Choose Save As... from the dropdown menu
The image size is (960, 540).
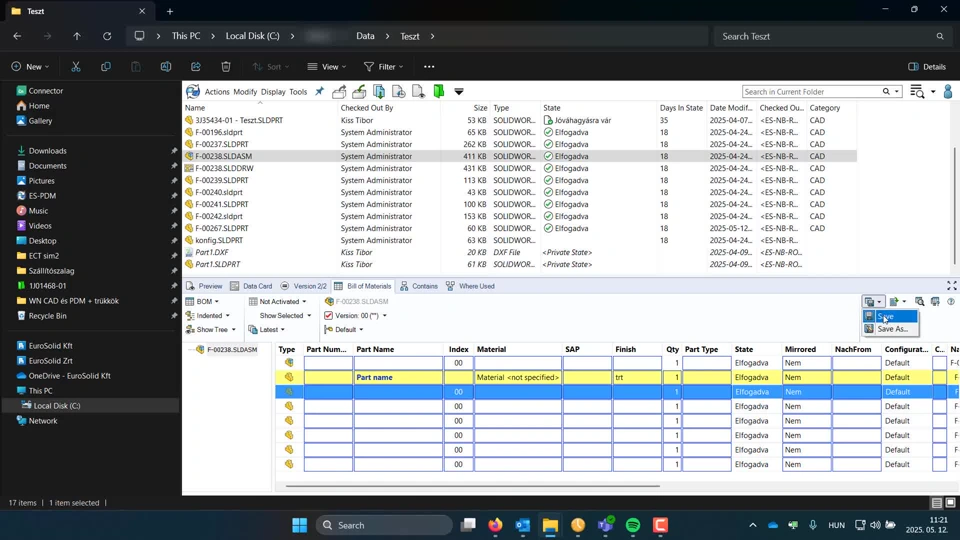point(892,329)
